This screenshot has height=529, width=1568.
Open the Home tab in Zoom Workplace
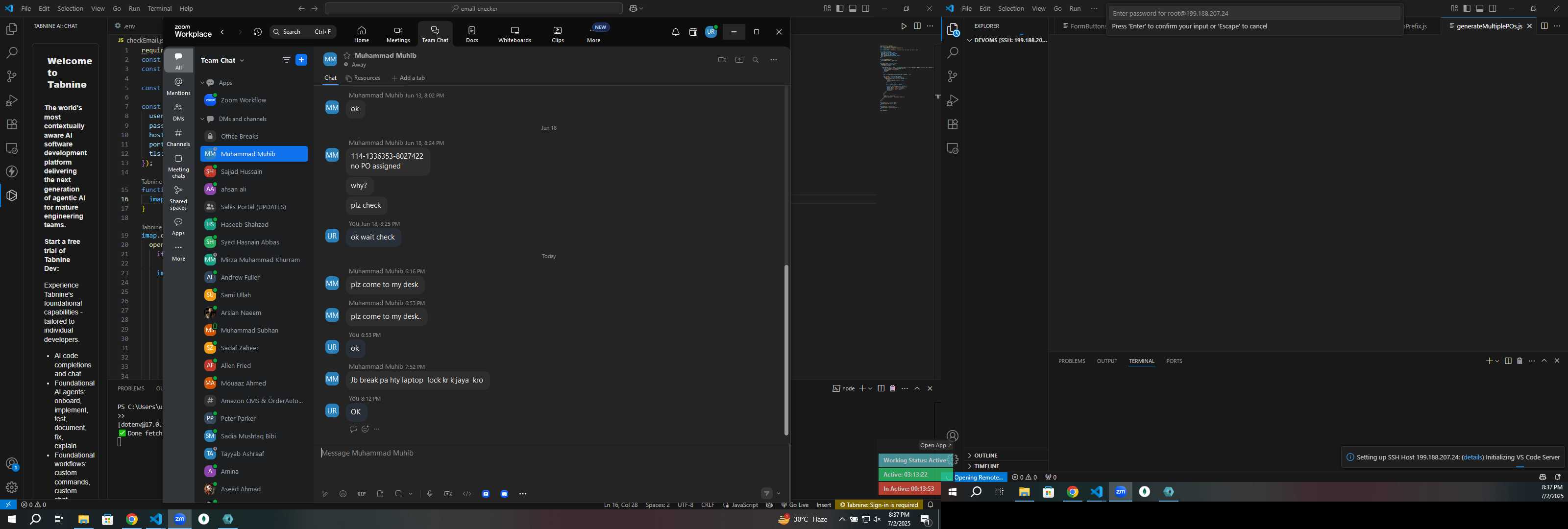(362, 34)
